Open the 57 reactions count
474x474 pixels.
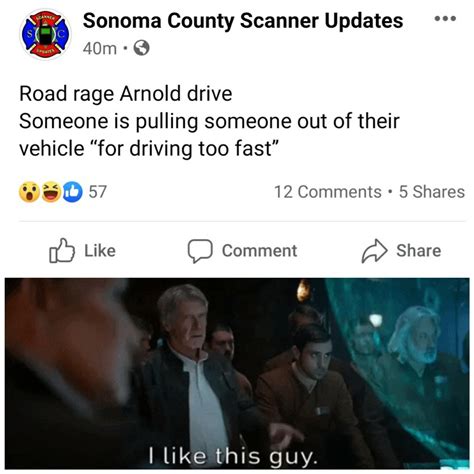[97, 192]
